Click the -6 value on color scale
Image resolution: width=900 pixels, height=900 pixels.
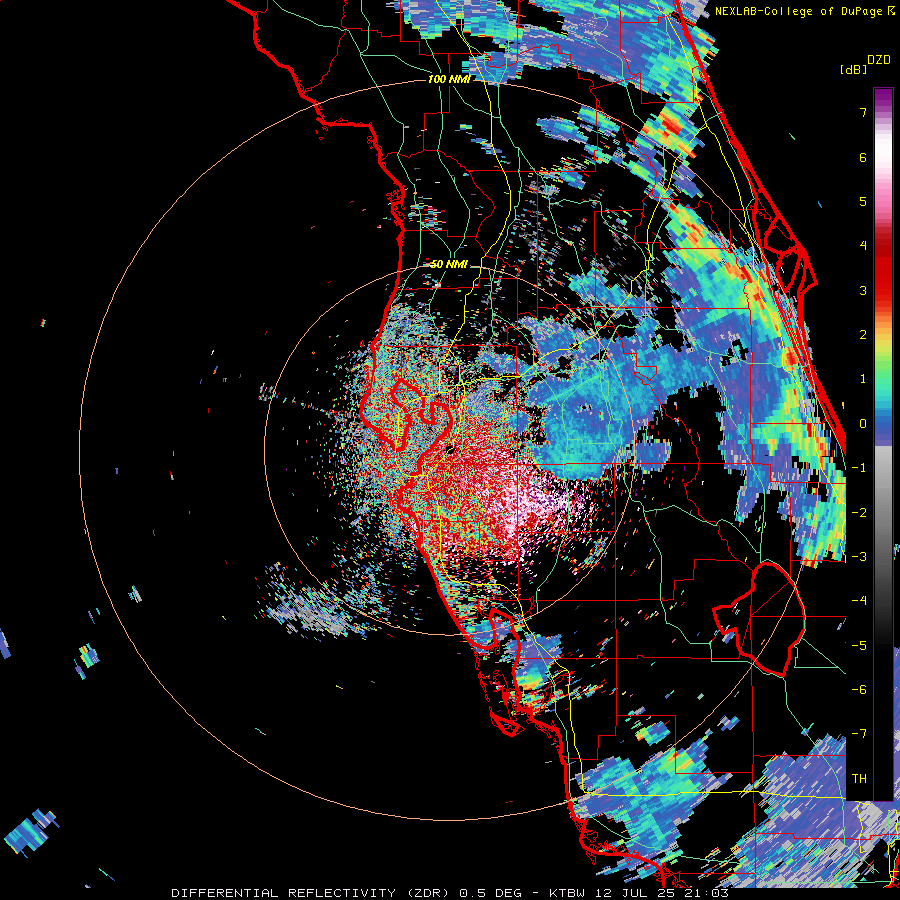[859, 690]
